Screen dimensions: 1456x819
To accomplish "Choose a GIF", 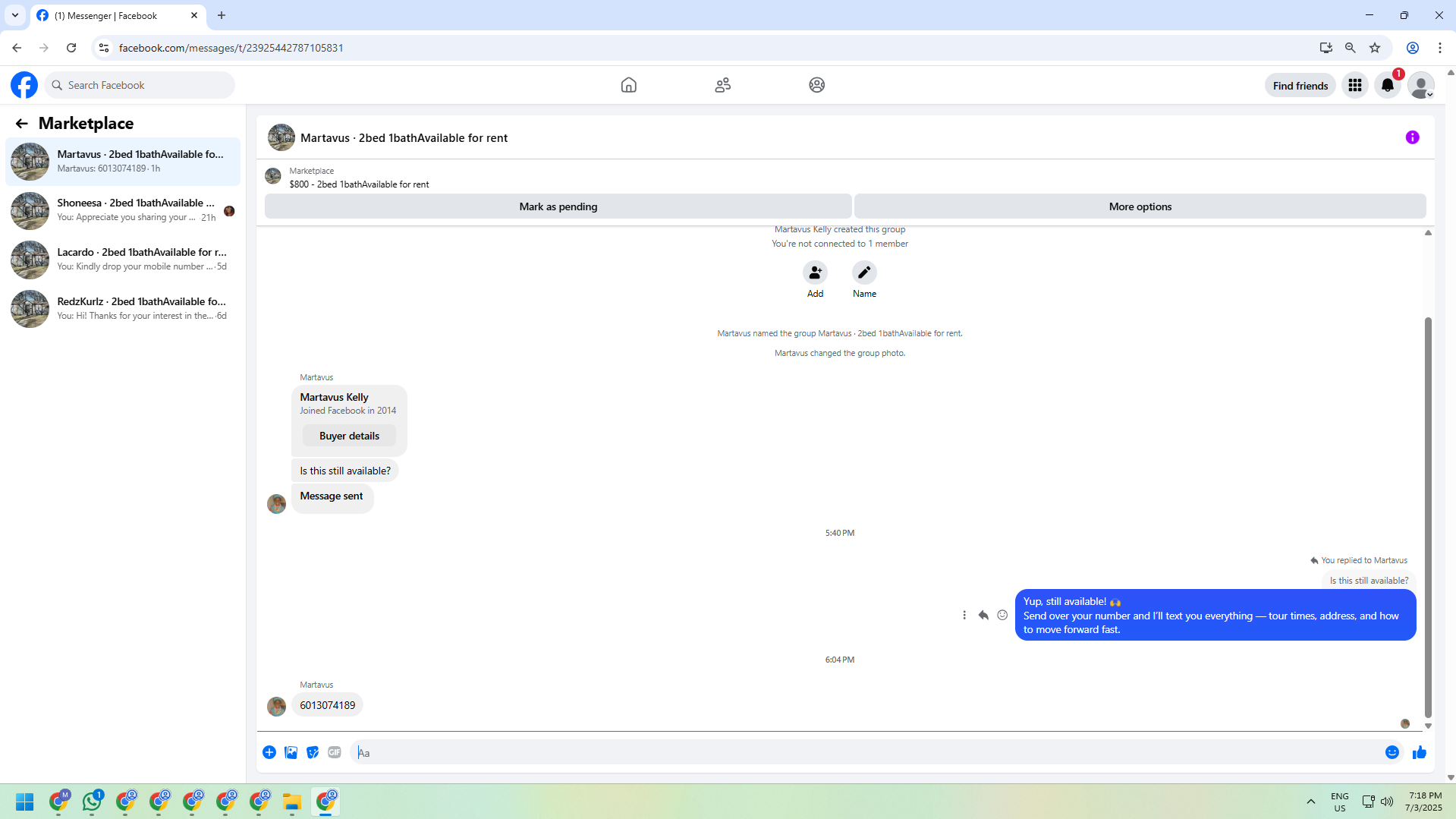I will [x=335, y=752].
